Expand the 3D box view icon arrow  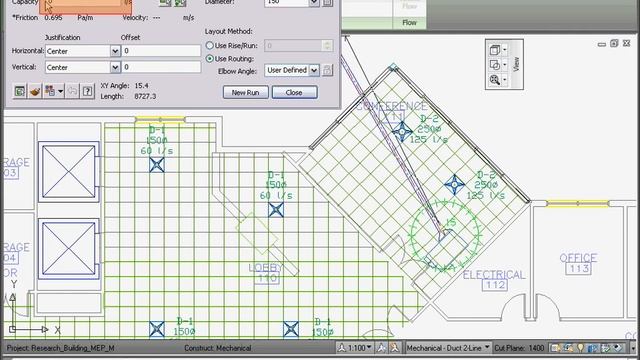click(504, 50)
